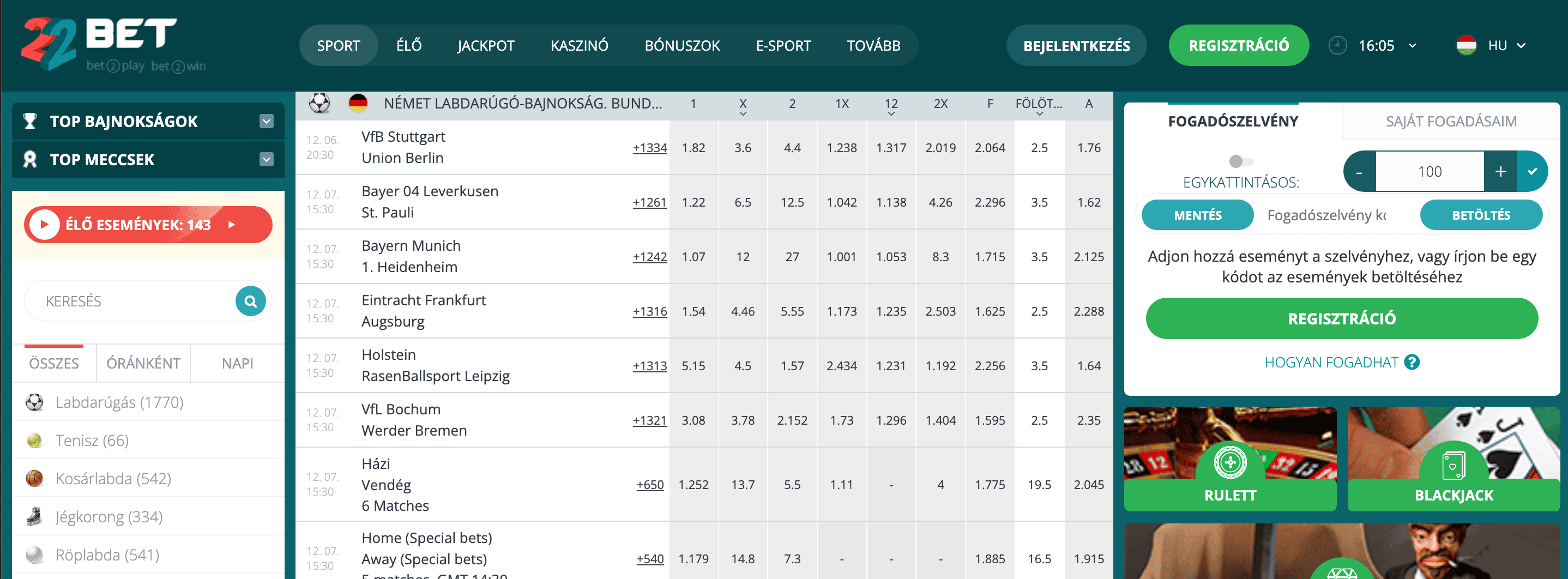
Task: Click REGISZTRÁCIÓ in the top header
Action: point(1239,45)
